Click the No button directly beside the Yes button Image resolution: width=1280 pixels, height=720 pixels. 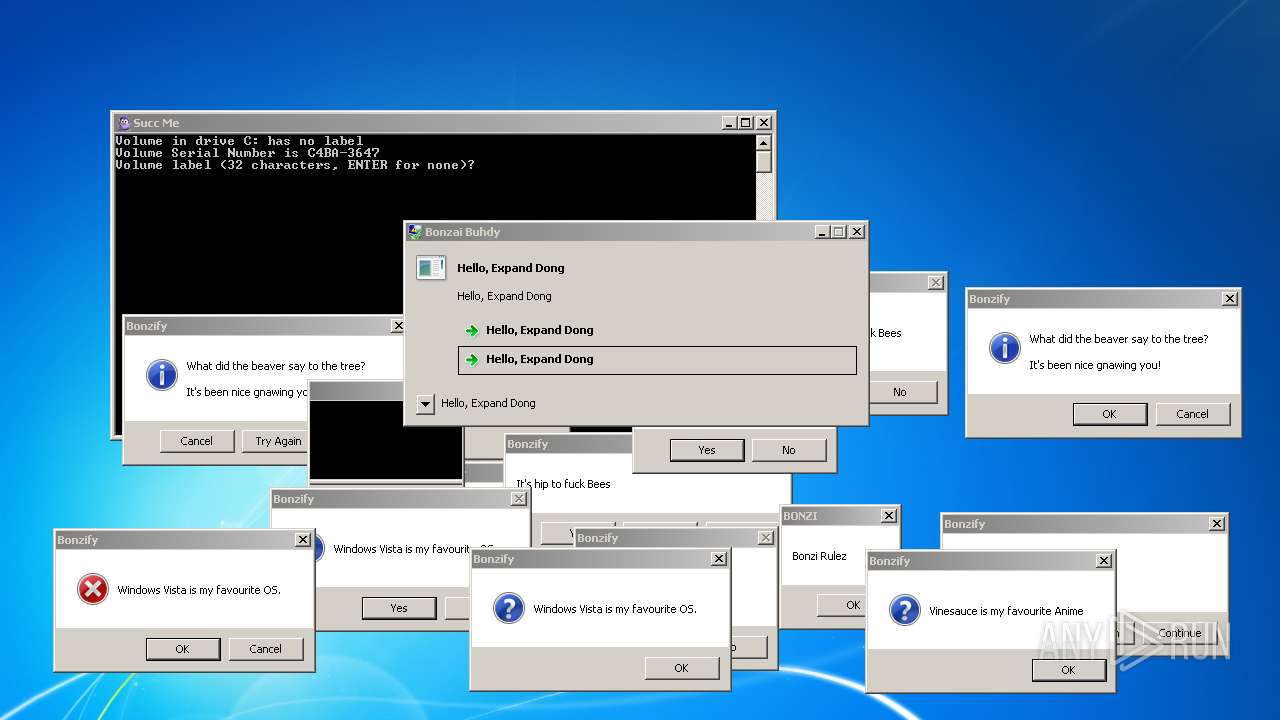pyautogui.click(x=789, y=450)
